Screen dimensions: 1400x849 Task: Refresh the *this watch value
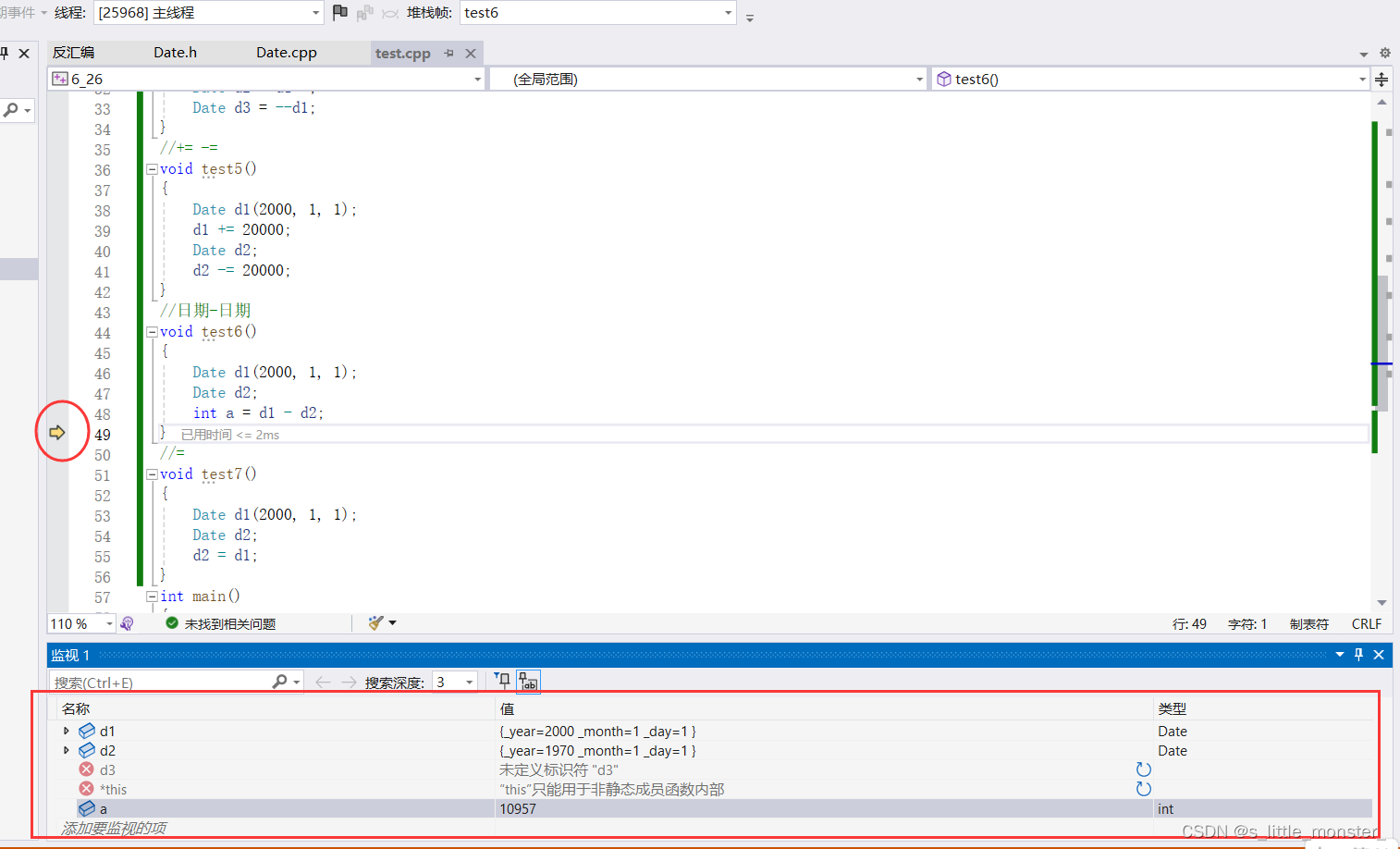point(1144,789)
